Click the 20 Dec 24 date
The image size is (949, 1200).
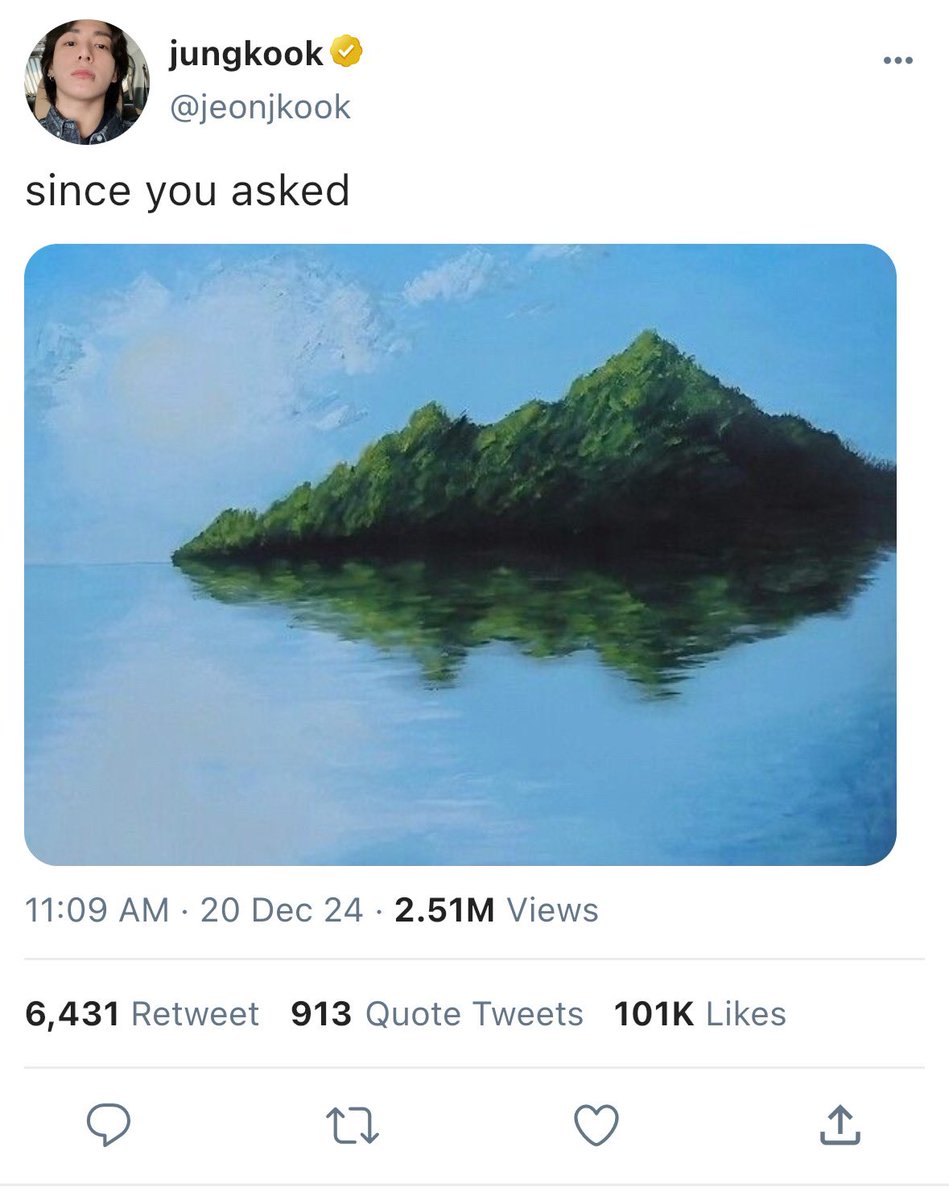281,910
